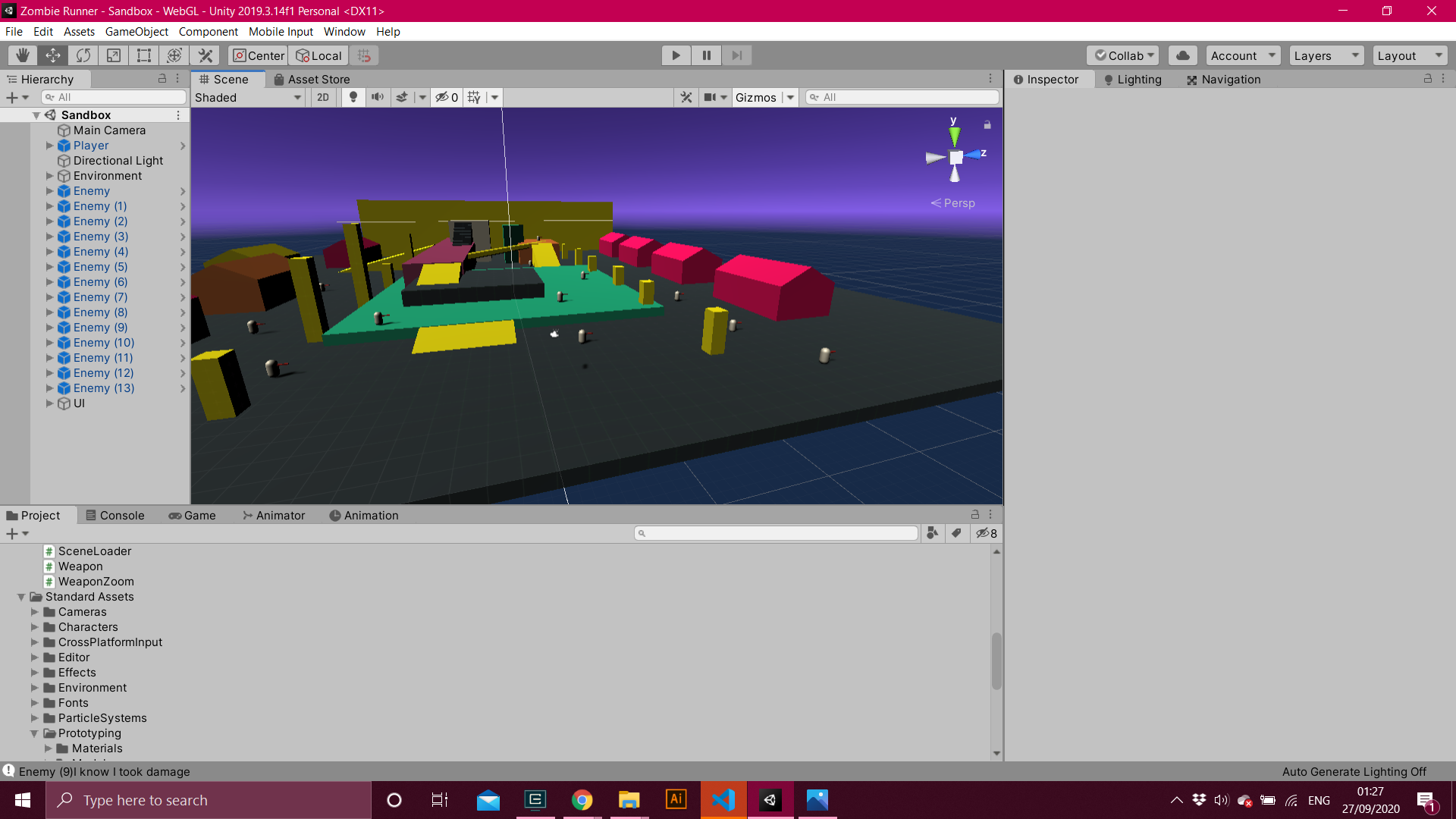
Task: Select the Rotate tool
Action: [x=83, y=55]
